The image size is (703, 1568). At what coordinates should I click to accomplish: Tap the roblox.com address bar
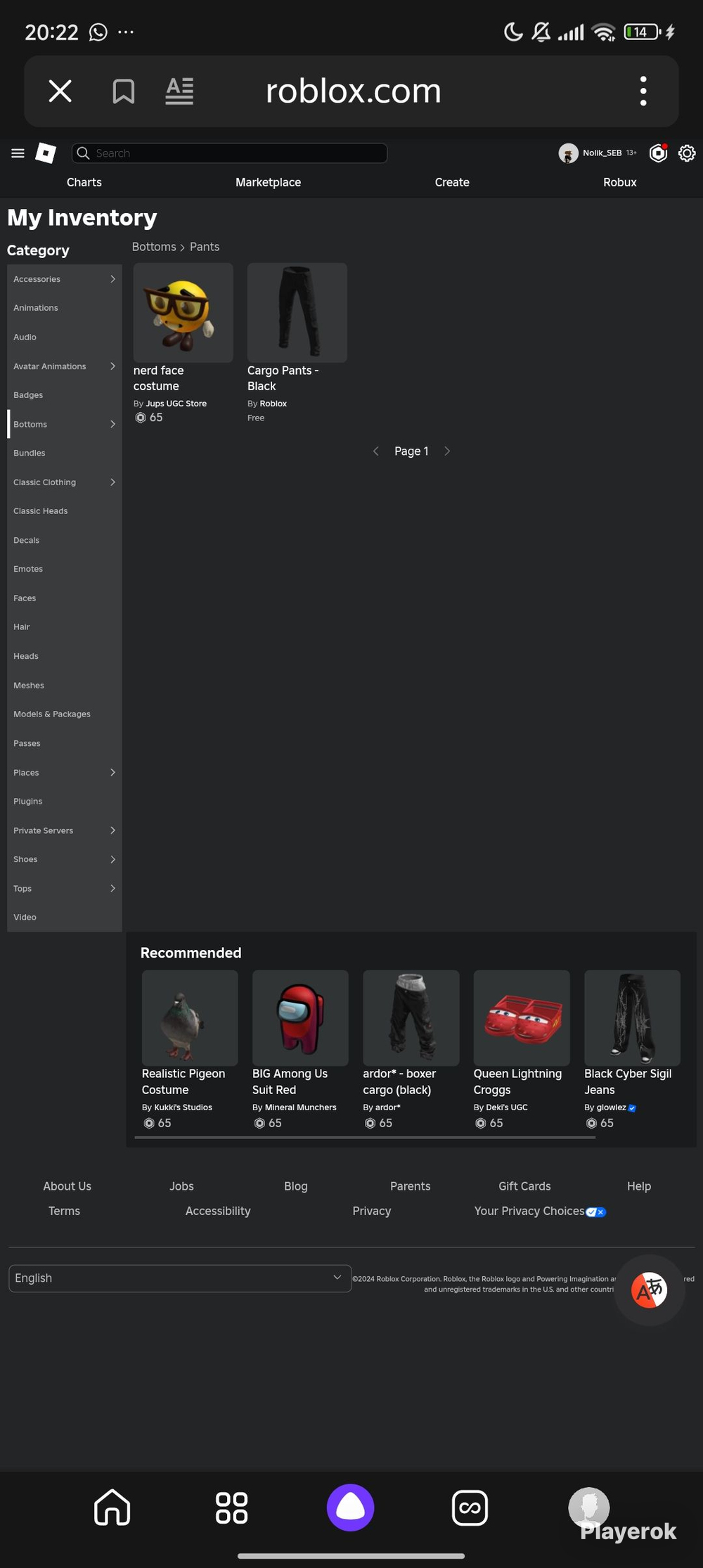(x=354, y=91)
